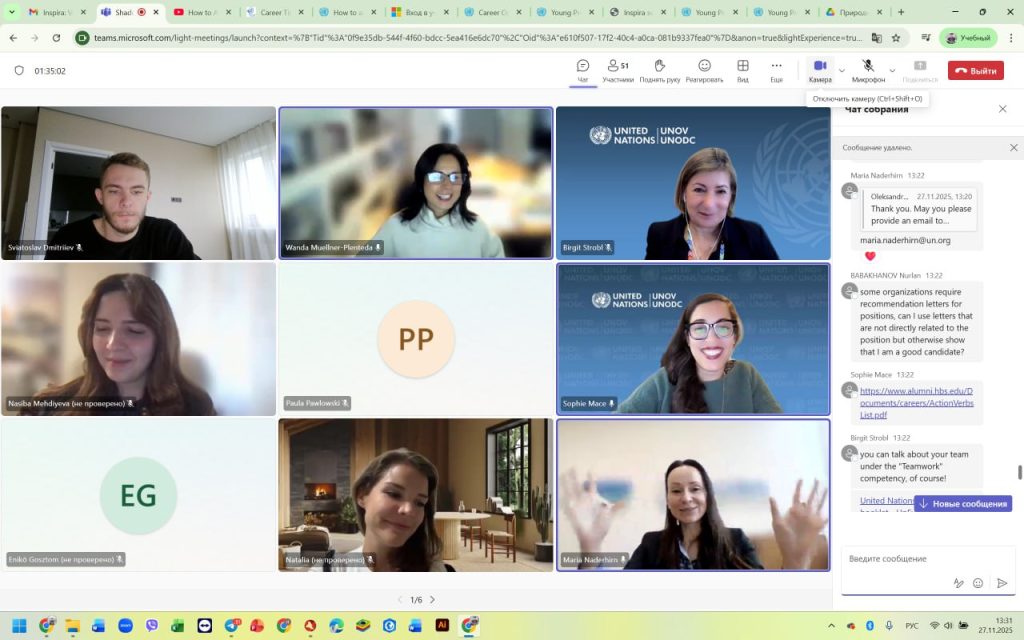Expand camera options chevron next to Камера
Image resolution: width=1024 pixels, height=640 pixels.
pyautogui.click(x=842, y=71)
